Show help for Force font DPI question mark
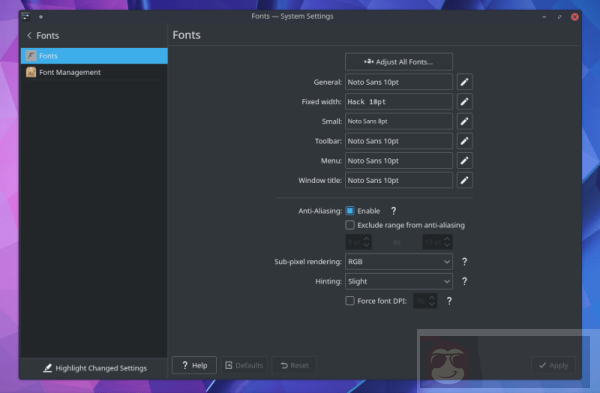The width and height of the screenshot is (600, 393). [449, 301]
